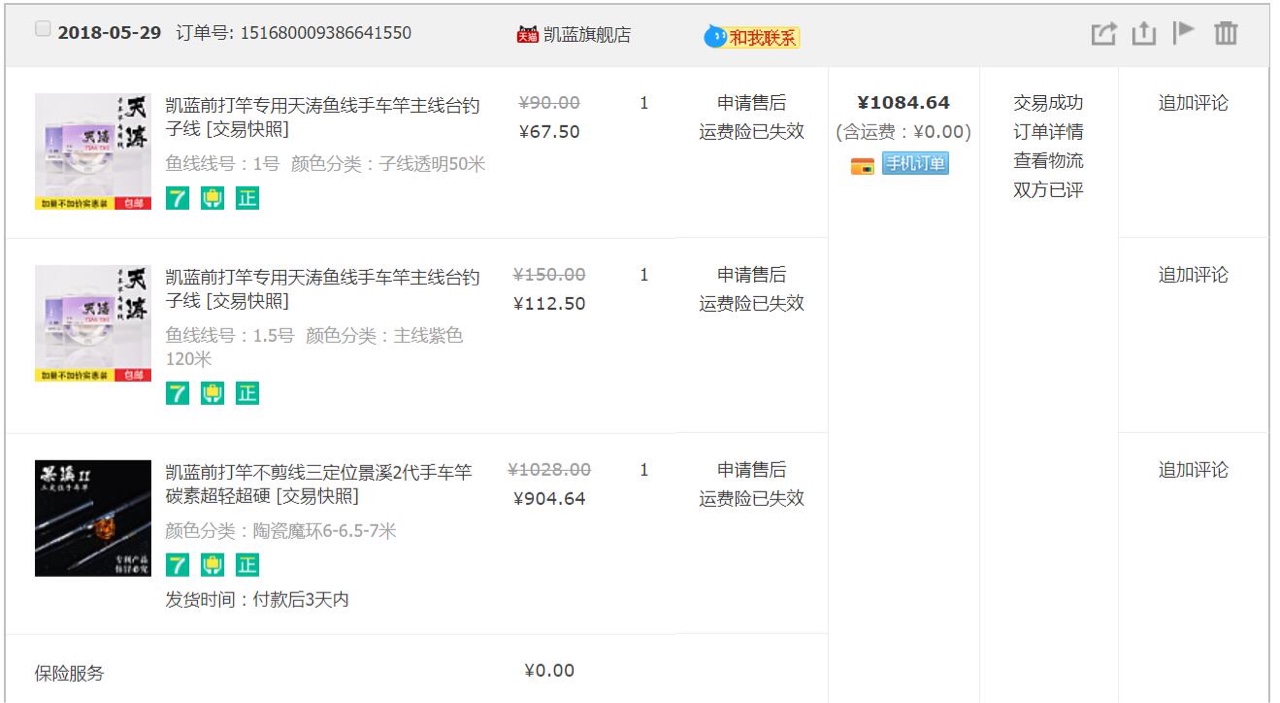Click the 7-day return icon under 主线紫色 120米
The height and width of the screenshot is (703, 1280).
(177, 393)
